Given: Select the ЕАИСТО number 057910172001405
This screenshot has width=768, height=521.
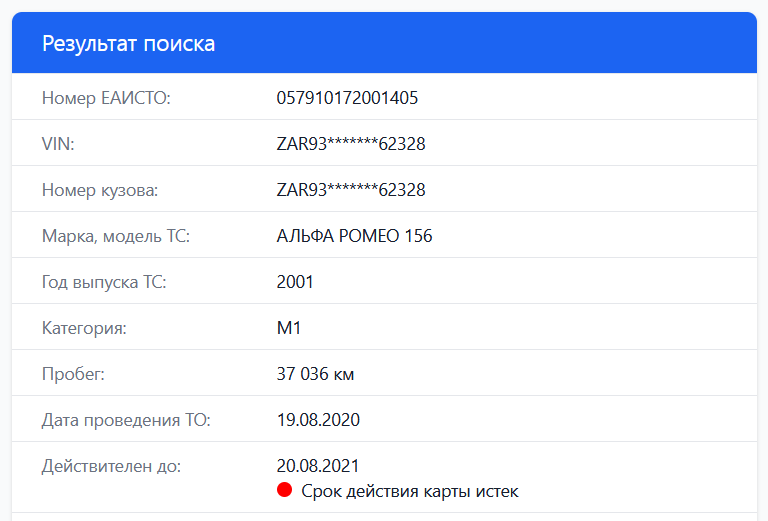Looking at the screenshot, I should coord(347,98).
